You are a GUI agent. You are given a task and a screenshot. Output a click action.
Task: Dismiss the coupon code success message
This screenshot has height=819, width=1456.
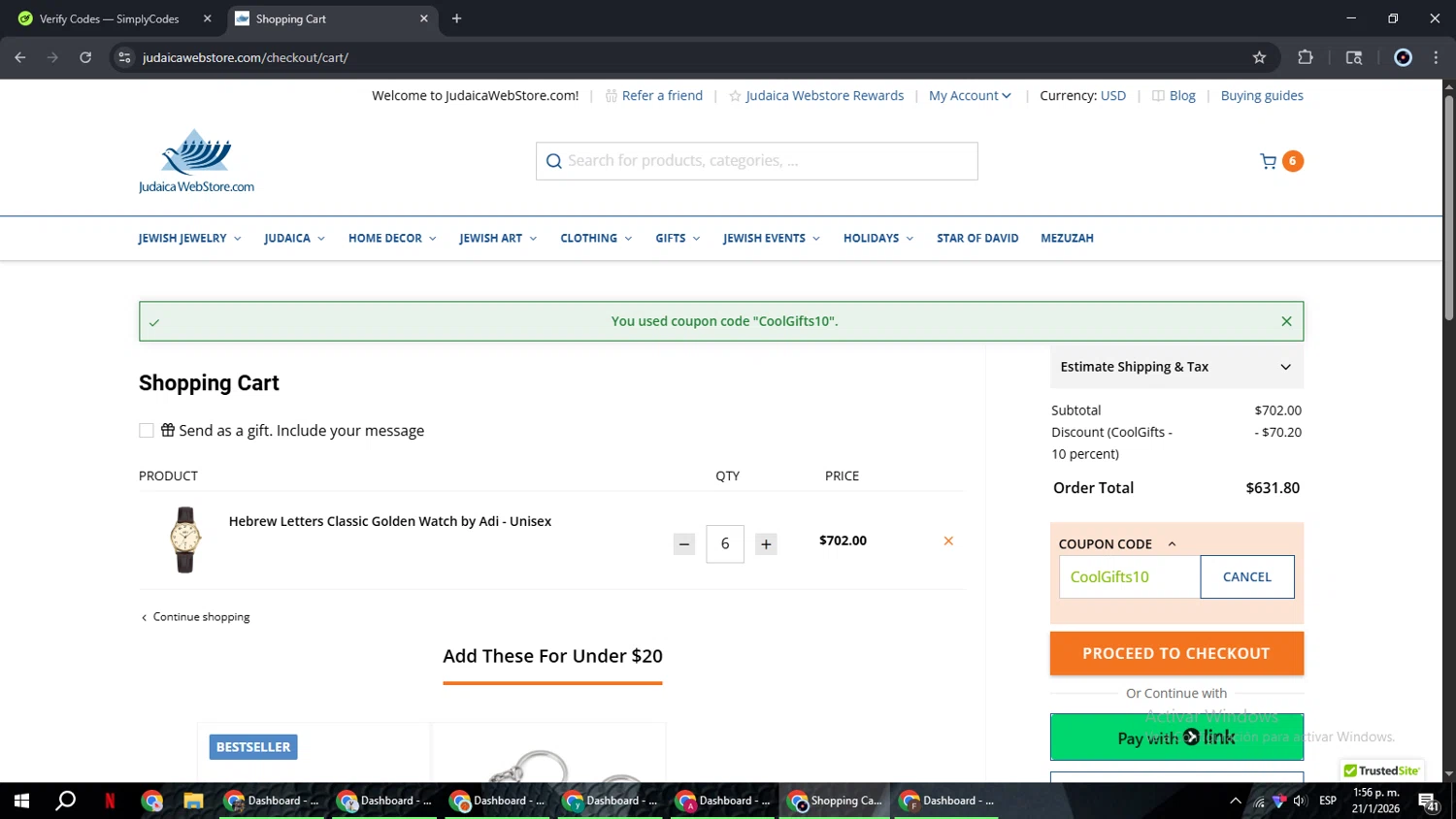(1286, 321)
